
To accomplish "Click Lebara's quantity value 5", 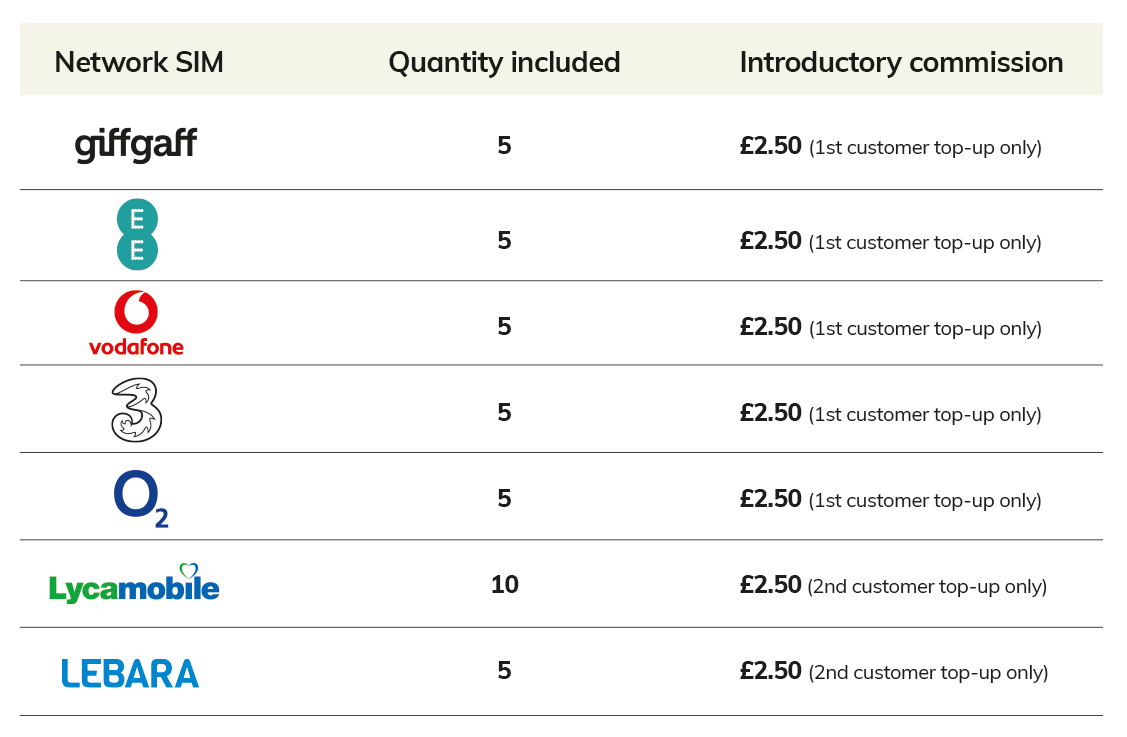I will pyautogui.click(x=505, y=671).
